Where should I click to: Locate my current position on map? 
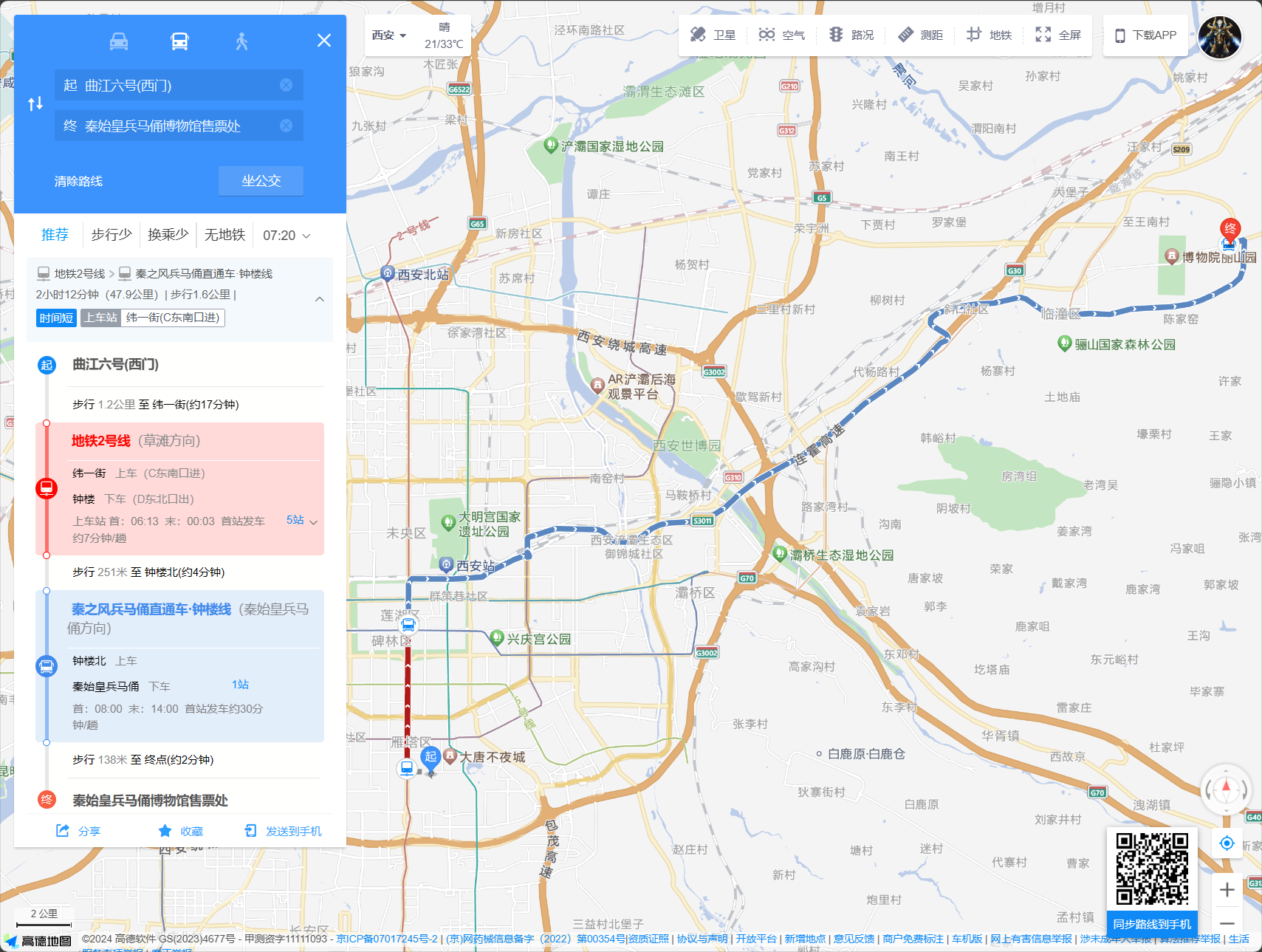(1227, 843)
